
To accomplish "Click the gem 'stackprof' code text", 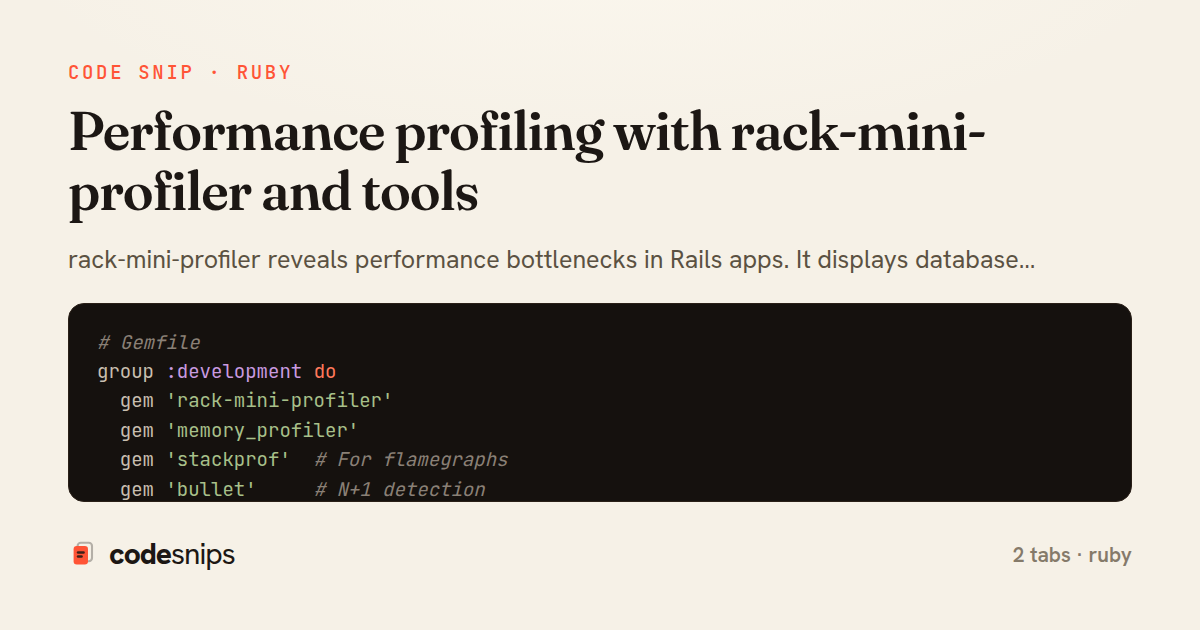I will (205, 460).
